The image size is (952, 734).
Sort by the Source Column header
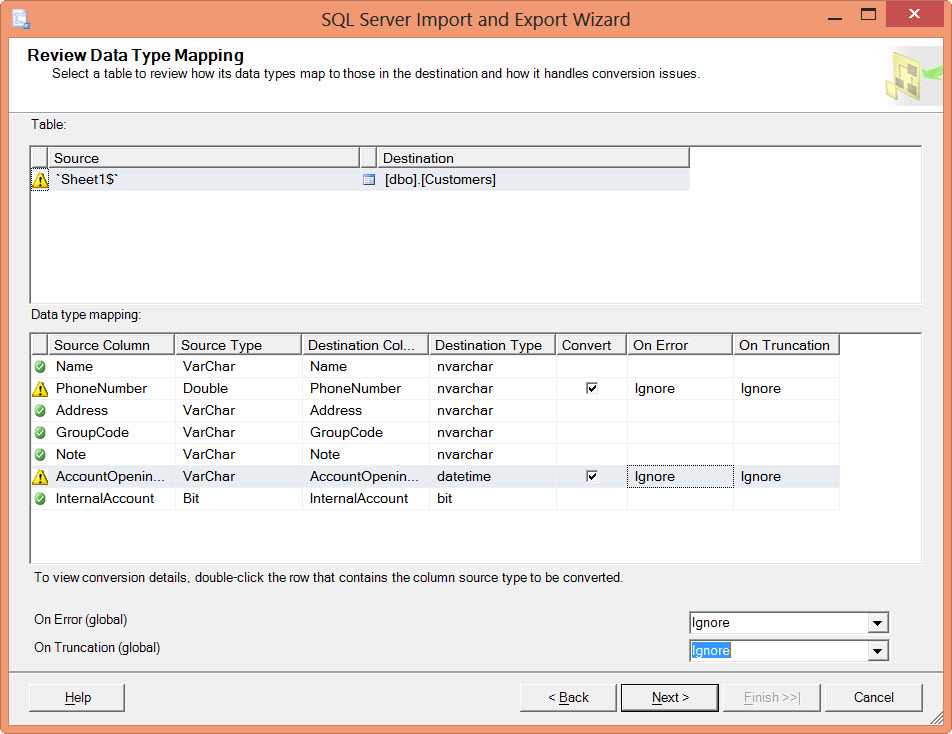[111, 345]
